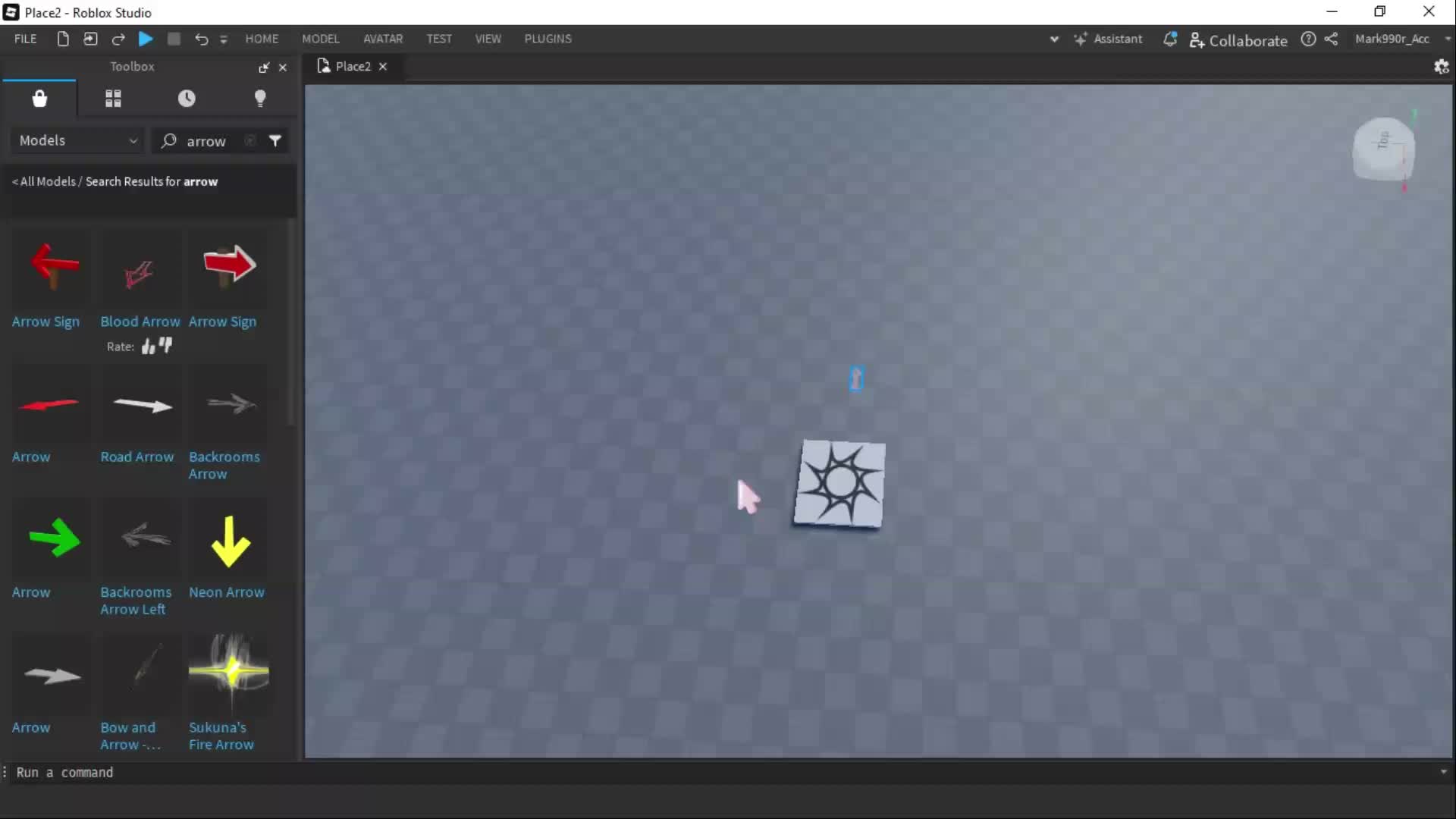Select the spawn location sun pad

(x=839, y=483)
